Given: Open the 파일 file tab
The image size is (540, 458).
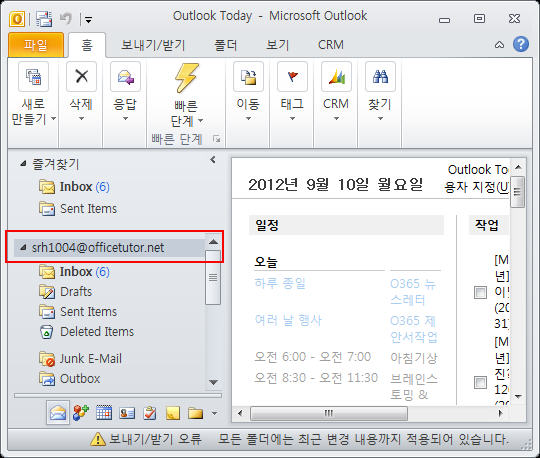Looking at the screenshot, I should (36, 45).
